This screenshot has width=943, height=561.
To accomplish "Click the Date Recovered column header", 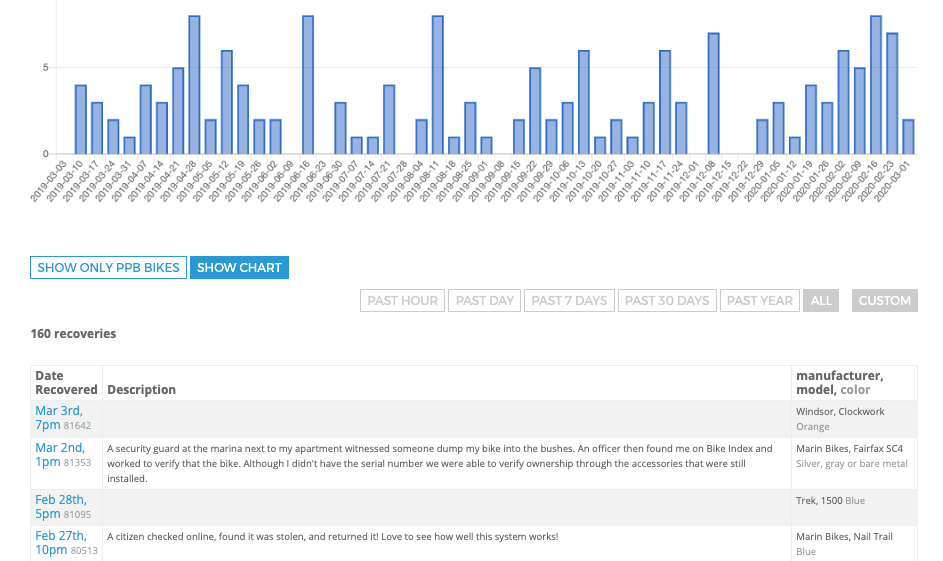I will click(66, 382).
